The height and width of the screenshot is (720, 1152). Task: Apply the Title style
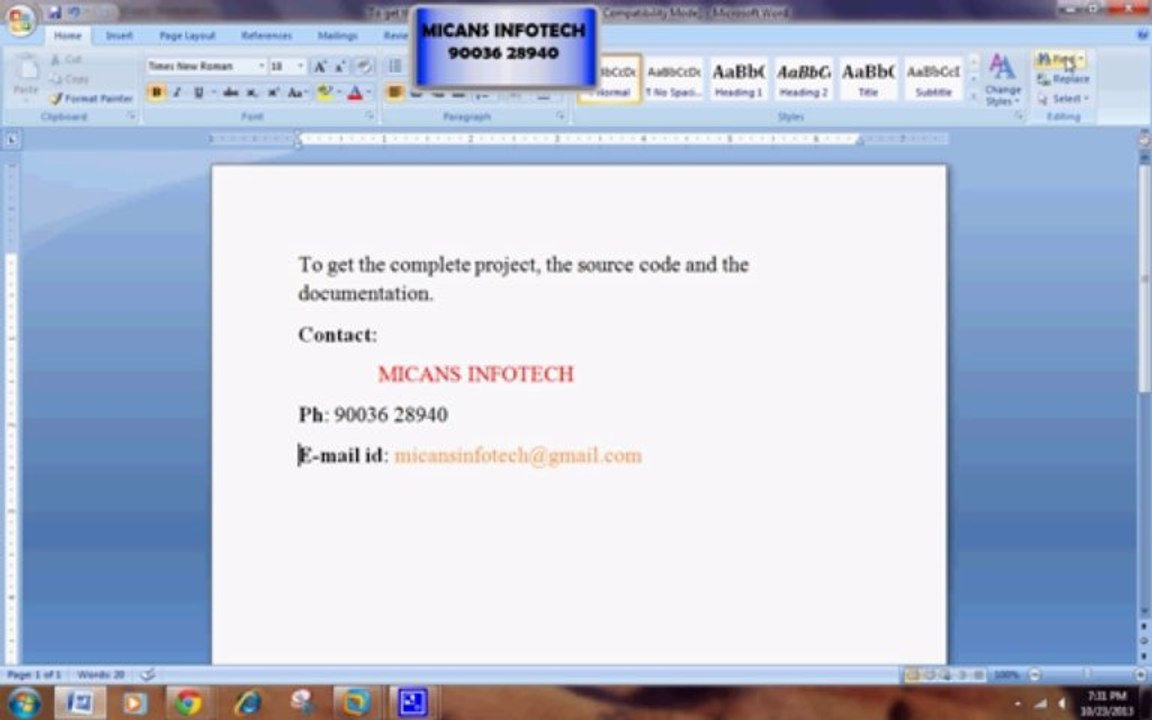[868, 79]
